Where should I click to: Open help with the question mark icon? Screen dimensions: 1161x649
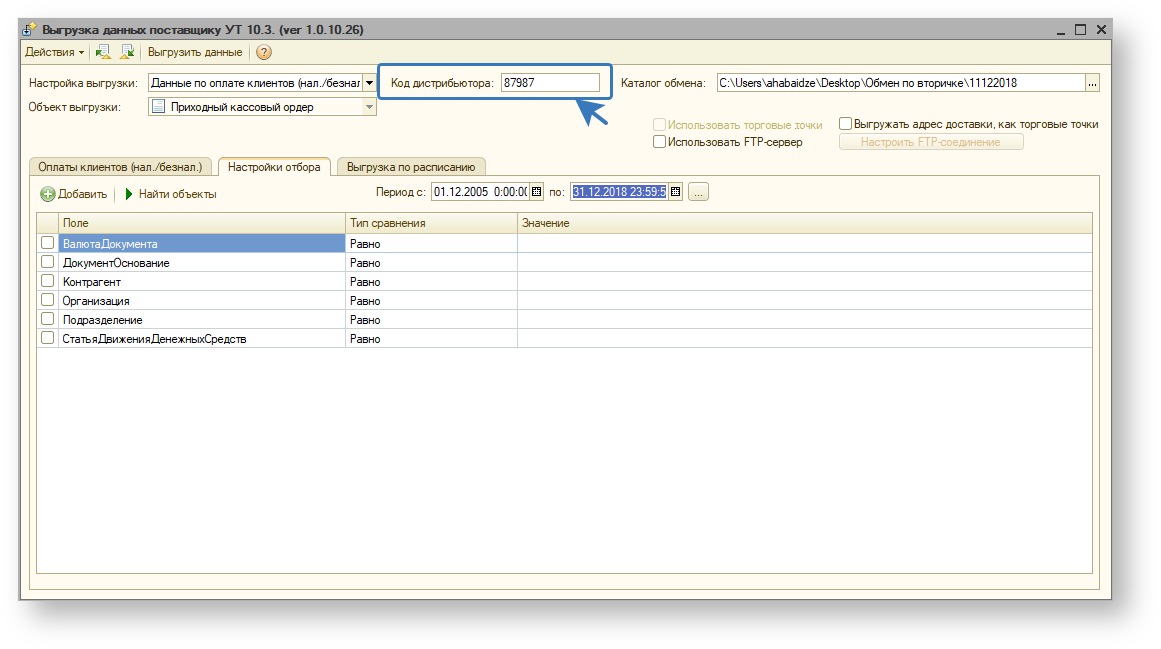[264, 52]
